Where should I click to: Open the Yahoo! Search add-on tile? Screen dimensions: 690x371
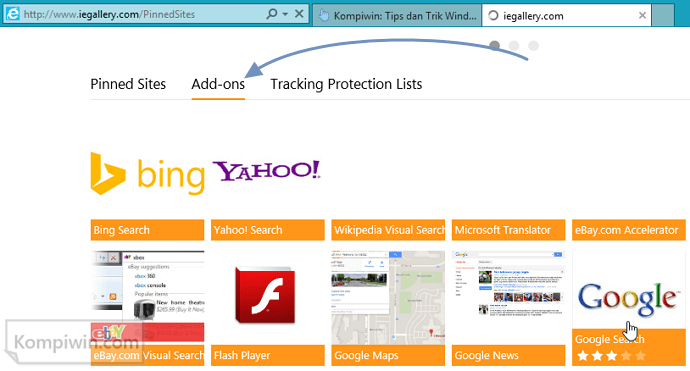click(268, 230)
